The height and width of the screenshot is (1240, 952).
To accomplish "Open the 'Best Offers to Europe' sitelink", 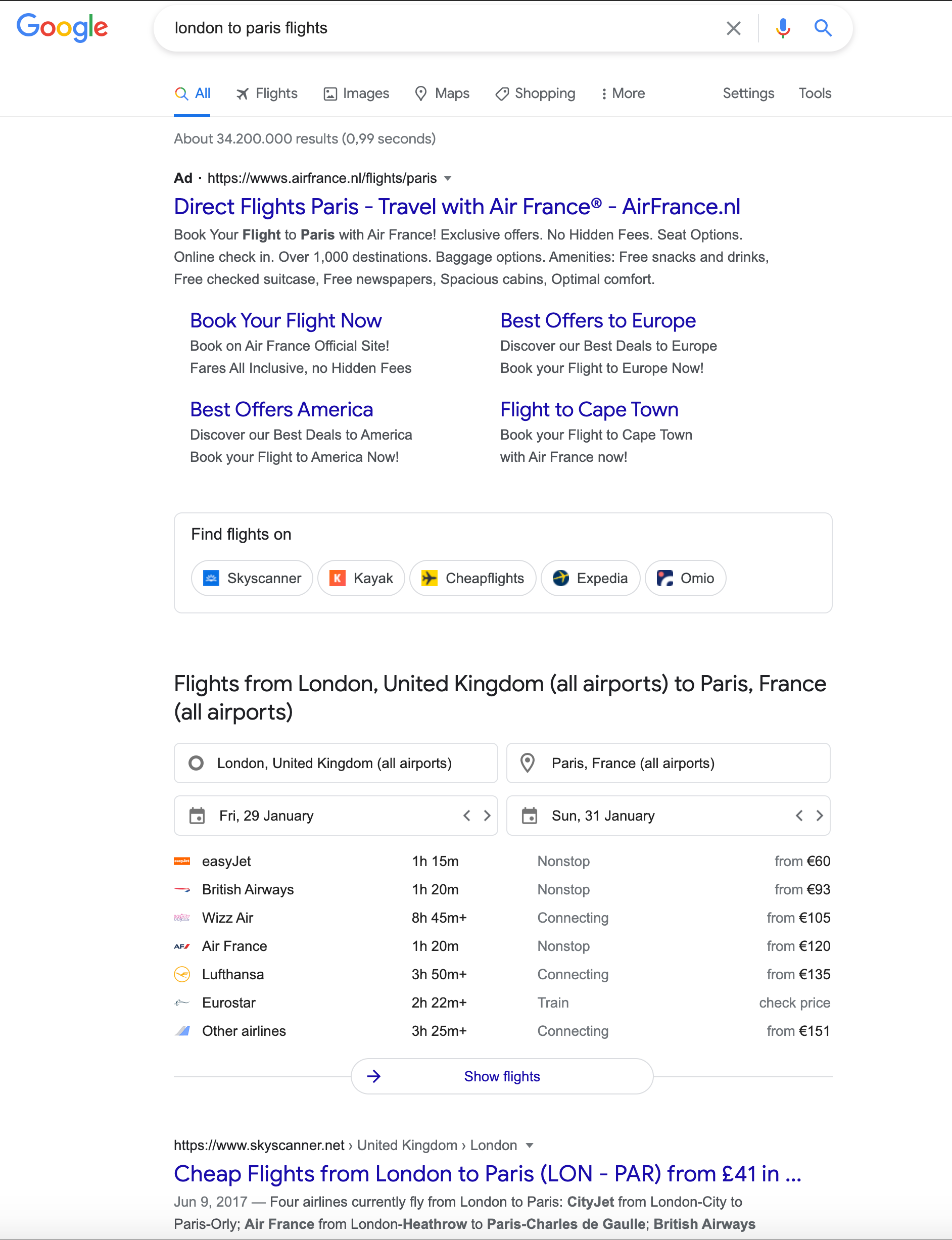I will (x=597, y=321).
